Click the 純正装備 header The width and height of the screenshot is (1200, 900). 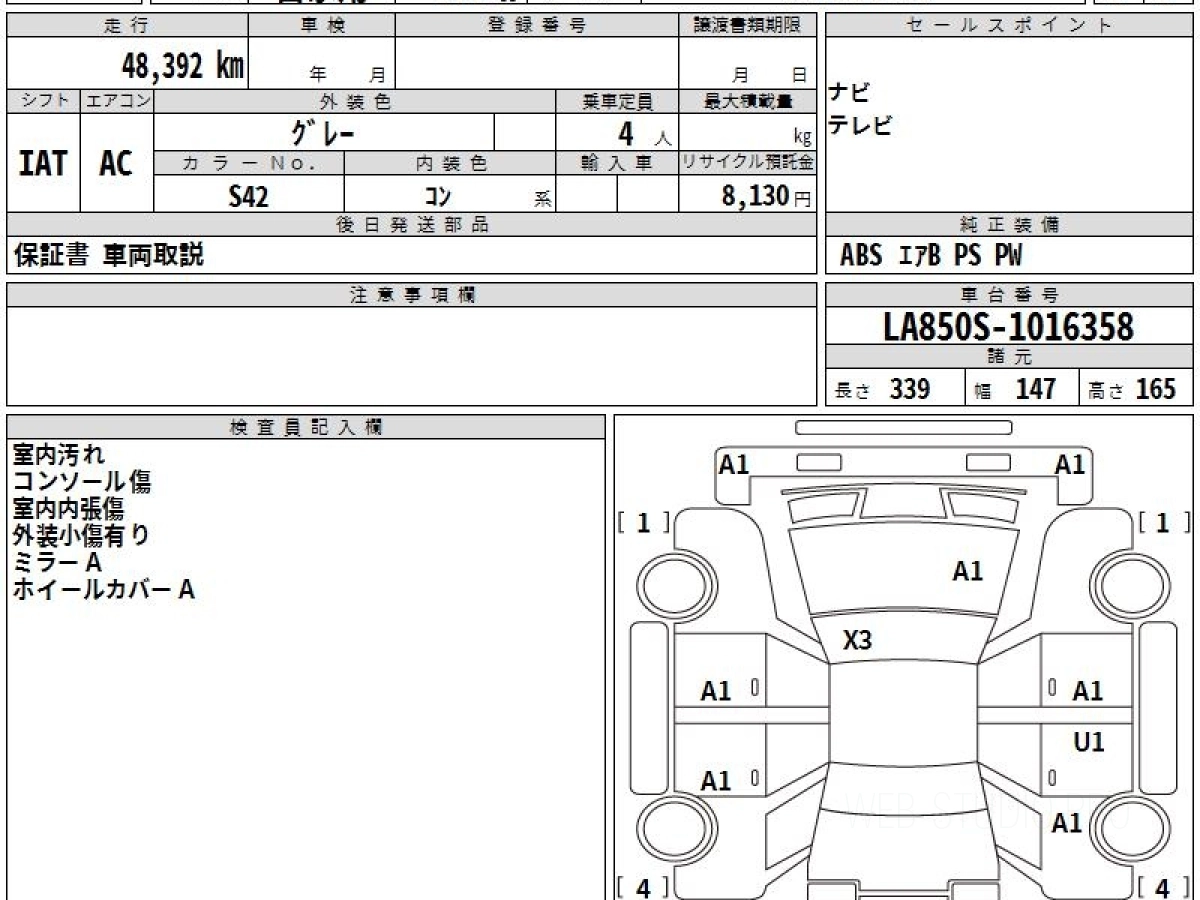[1009, 225]
